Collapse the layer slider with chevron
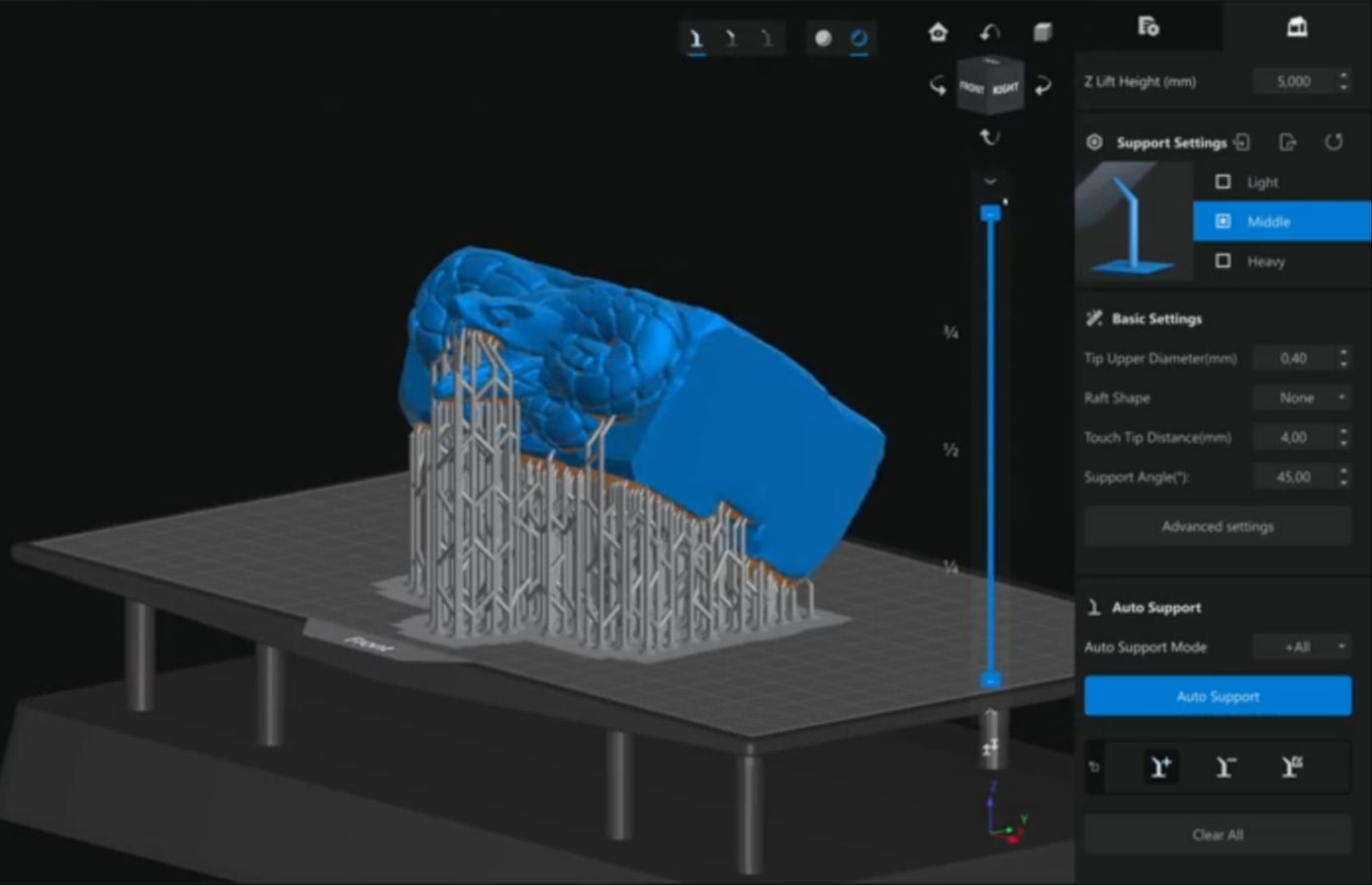 [x=990, y=181]
